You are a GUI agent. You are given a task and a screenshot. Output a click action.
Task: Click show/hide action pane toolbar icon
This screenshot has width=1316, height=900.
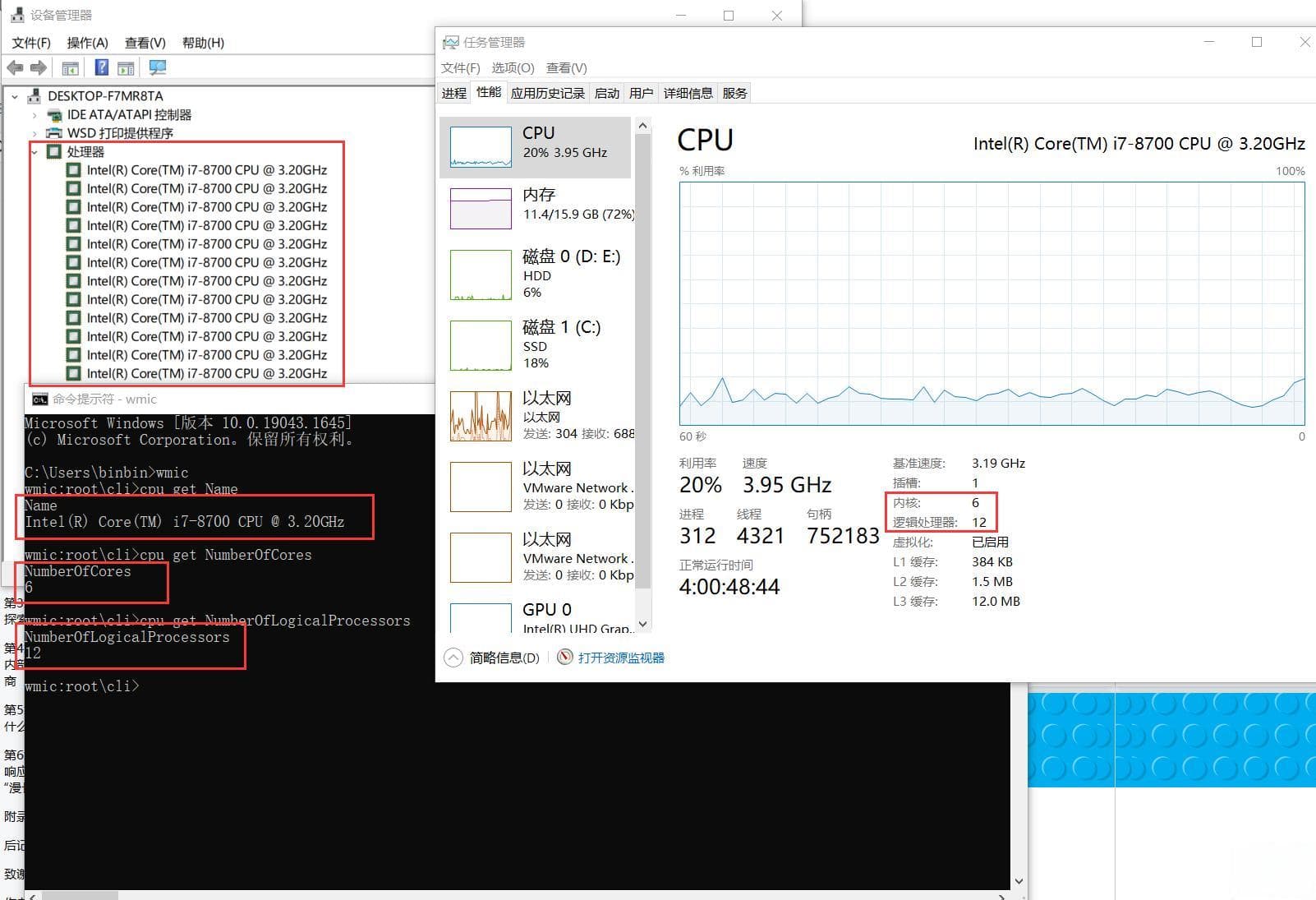point(126,68)
